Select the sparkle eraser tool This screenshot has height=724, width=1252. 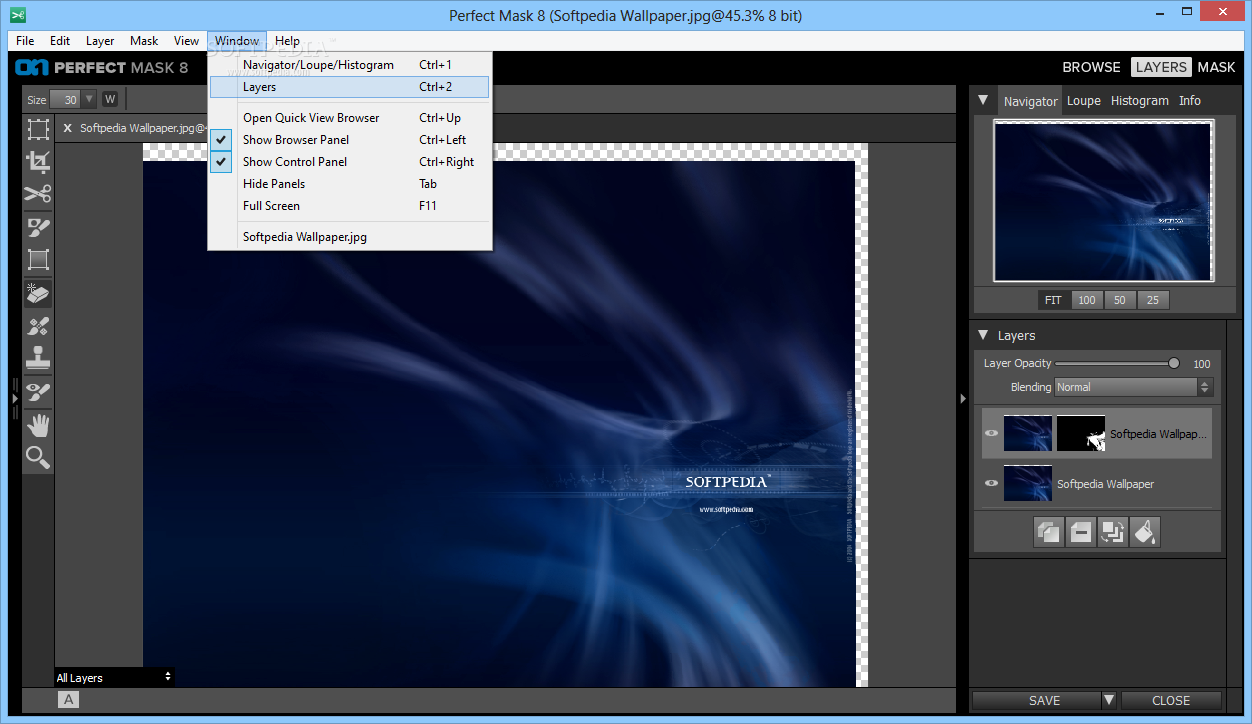click(38, 293)
